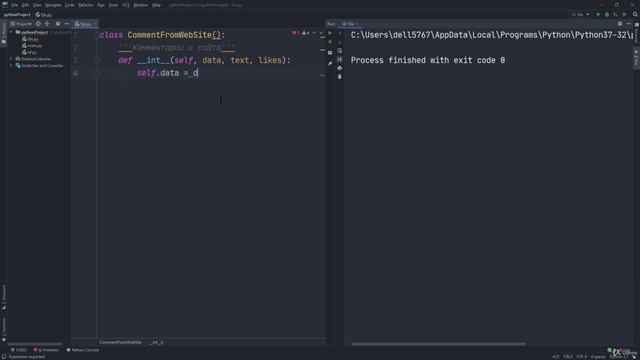Open the Problems tool window button
The width and height of the screenshot is (640, 360).
(x=47, y=350)
